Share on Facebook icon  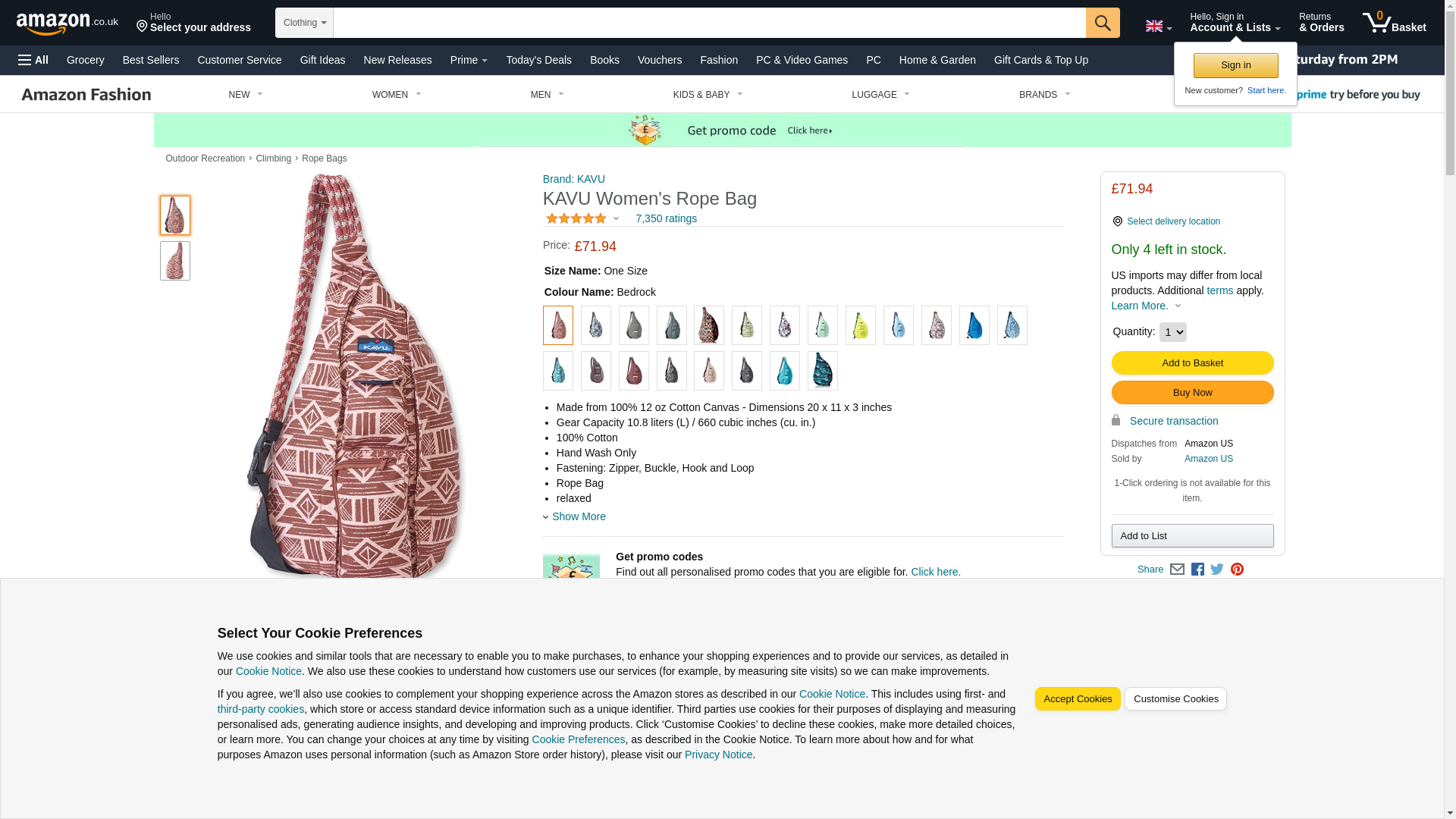[1197, 570]
